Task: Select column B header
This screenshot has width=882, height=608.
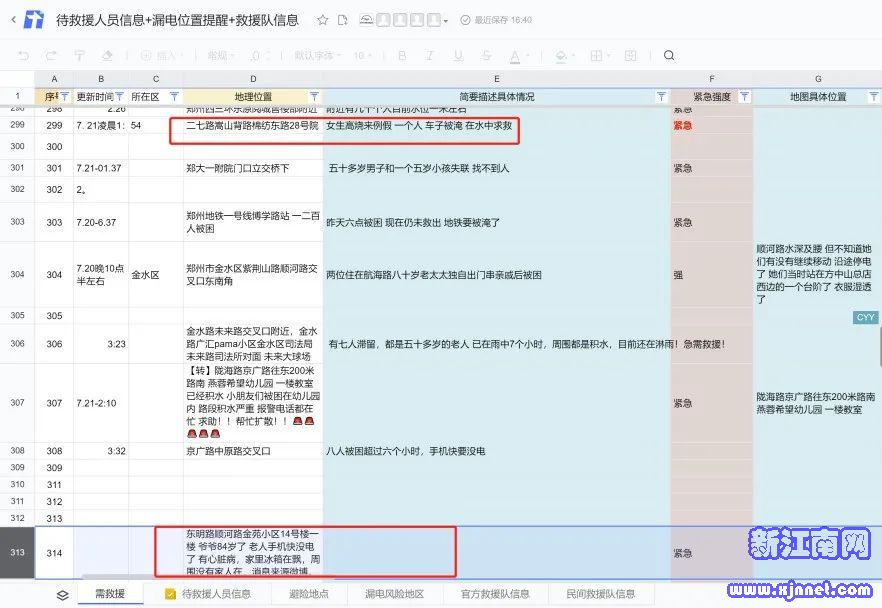Action: click(x=101, y=79)
